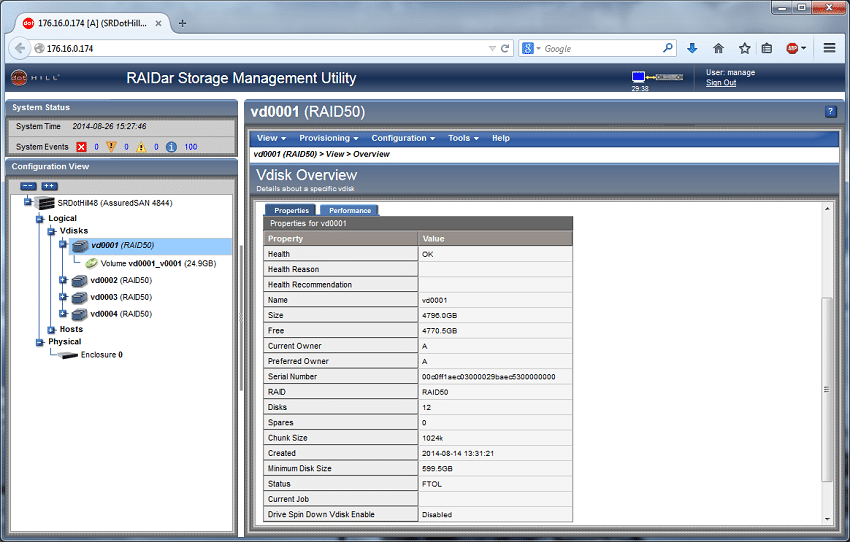
Task: Click the Serial Number value cell
Action: coord(495,377)
